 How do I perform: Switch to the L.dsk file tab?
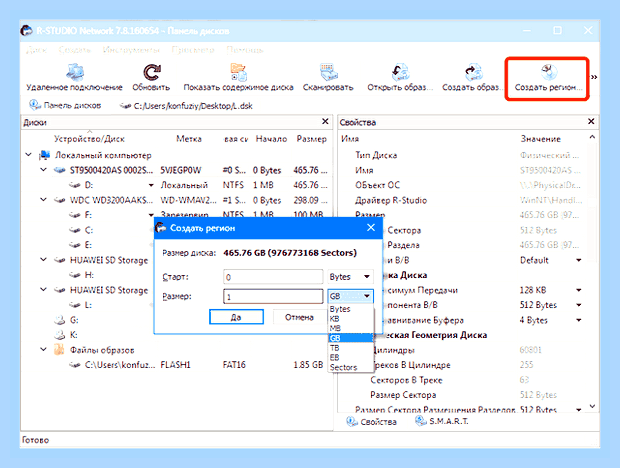pyautogui.click(x=186, y=106)
